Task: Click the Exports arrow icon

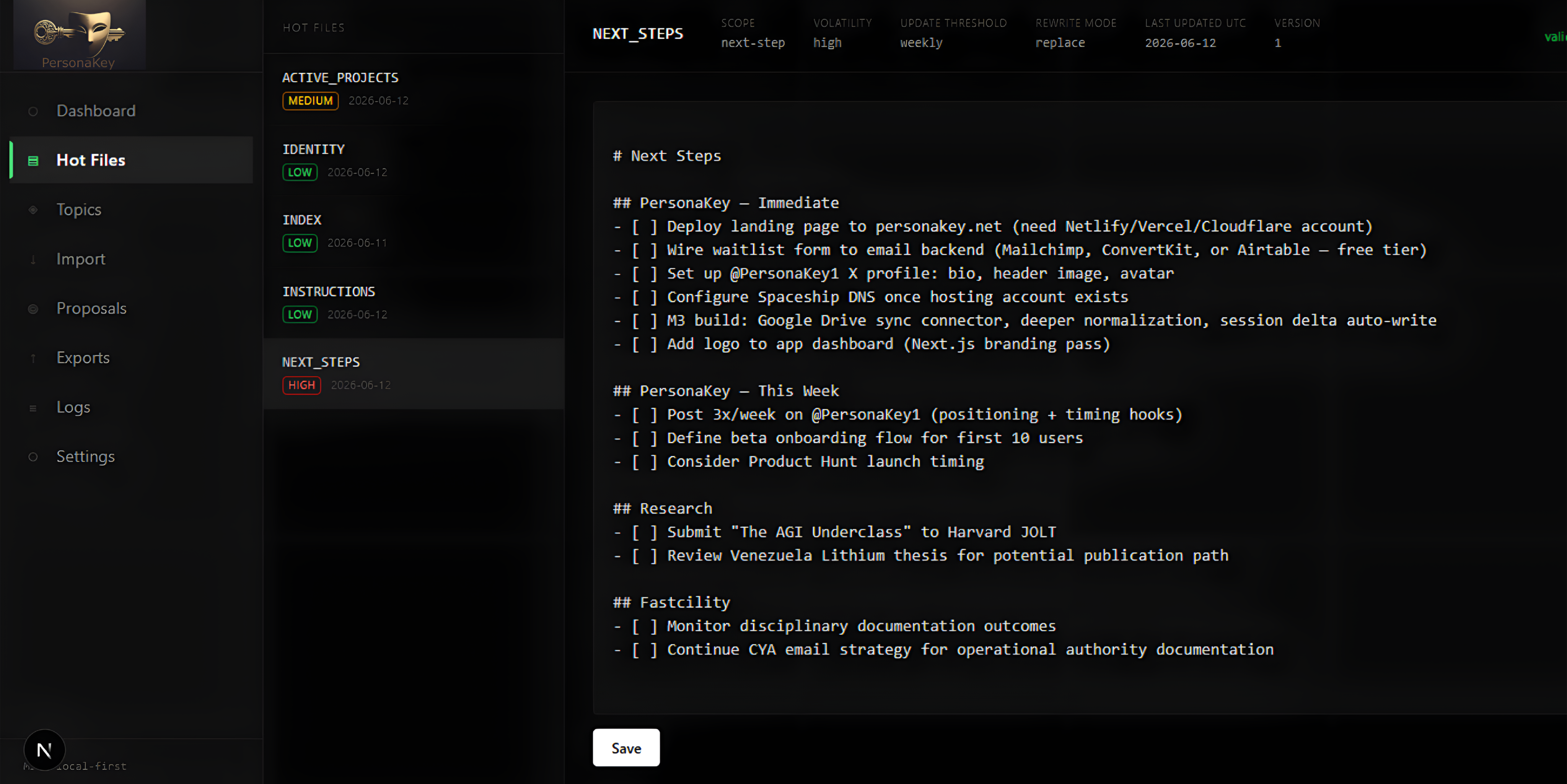Action: coord(33,358)
